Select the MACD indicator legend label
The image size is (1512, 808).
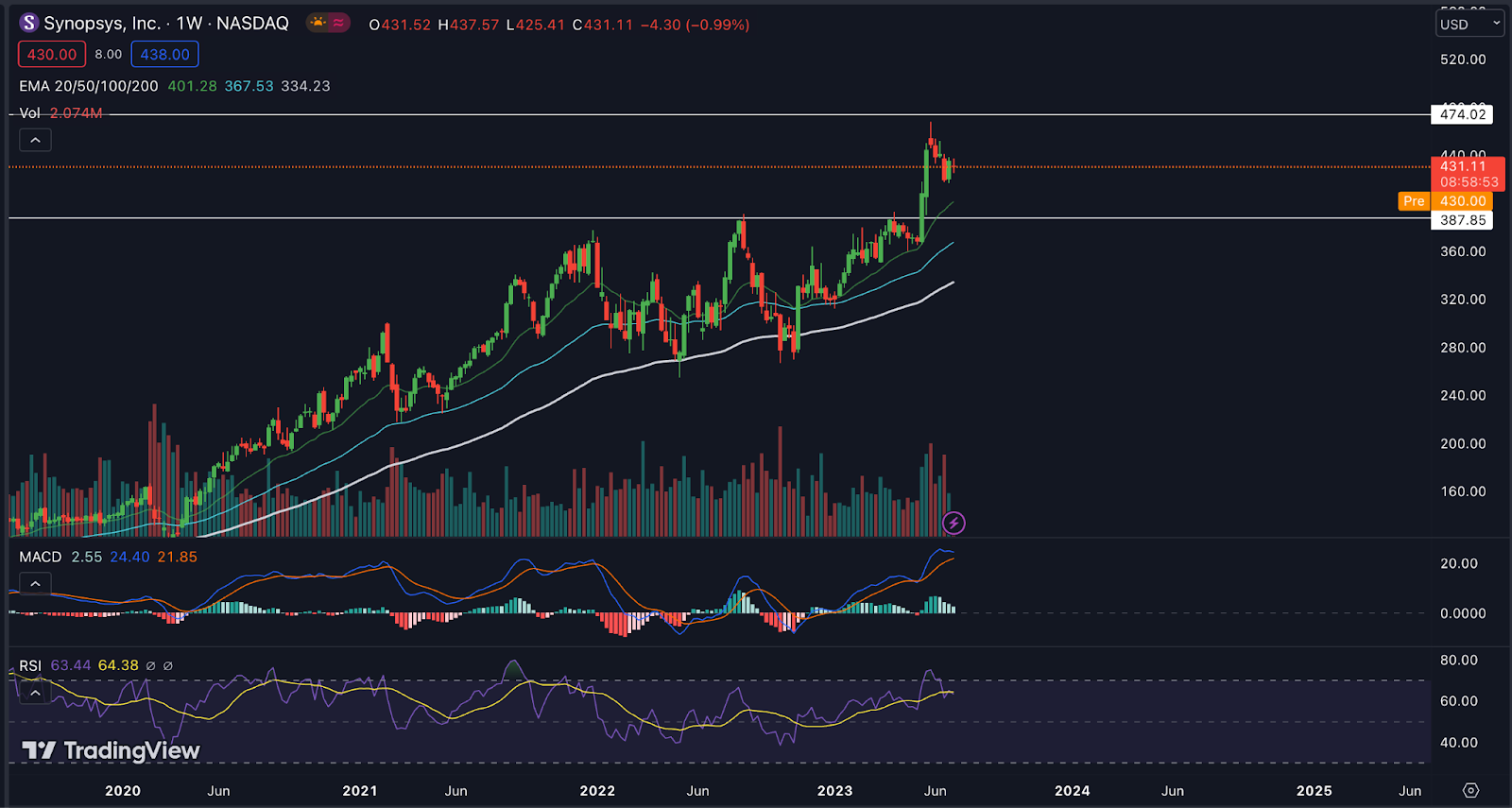(41, 557)
